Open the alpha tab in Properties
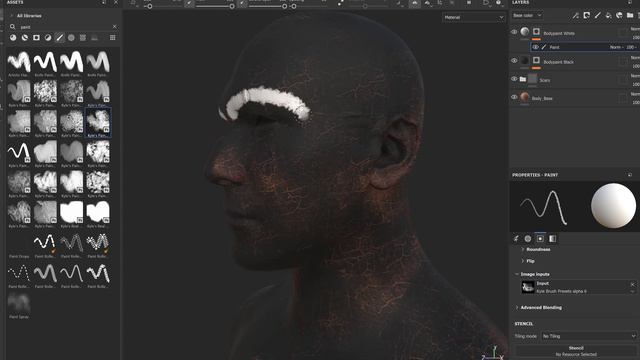 tap(528, 239)
